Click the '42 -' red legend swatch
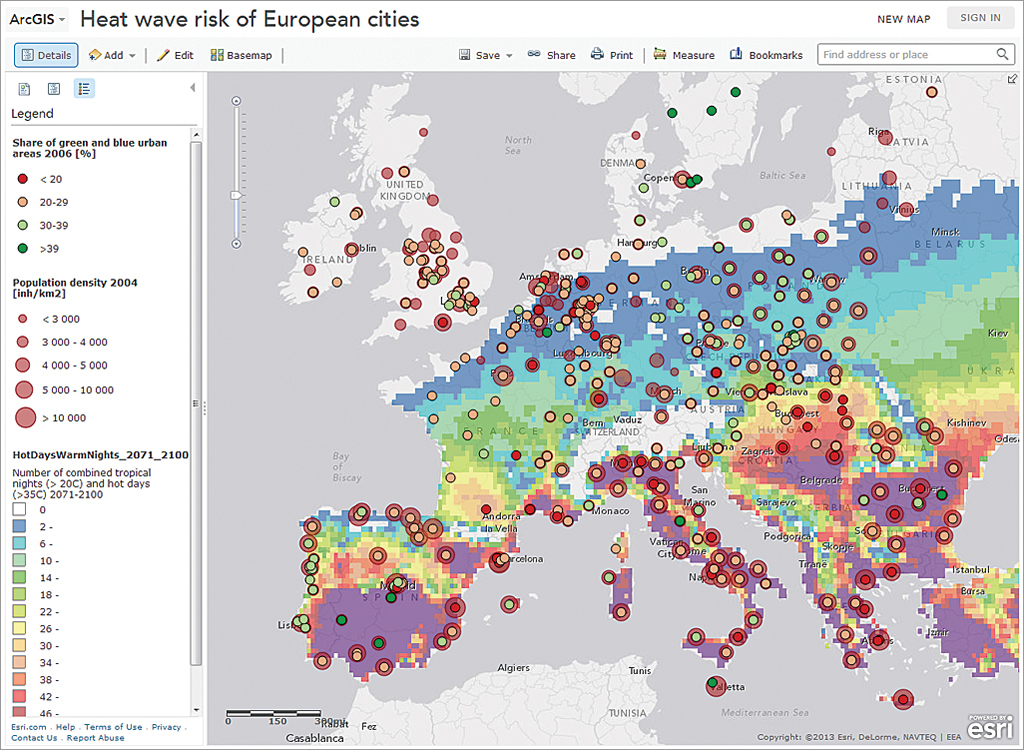1024x750 pixels. pyautogui.click(x=20, y=696)
